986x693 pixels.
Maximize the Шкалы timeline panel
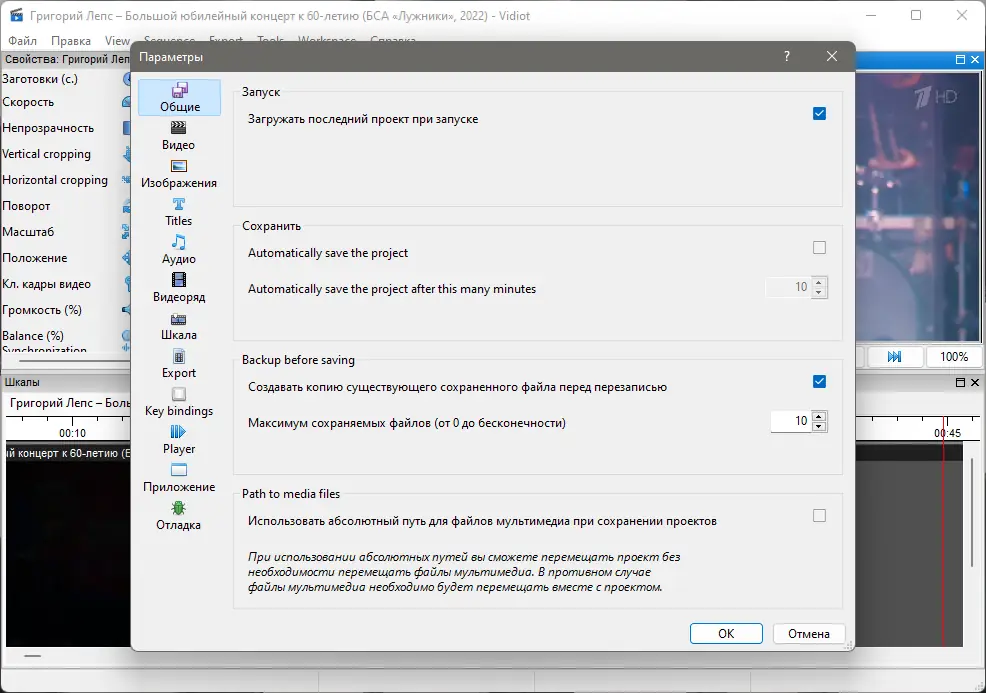[x=960, y=382]
